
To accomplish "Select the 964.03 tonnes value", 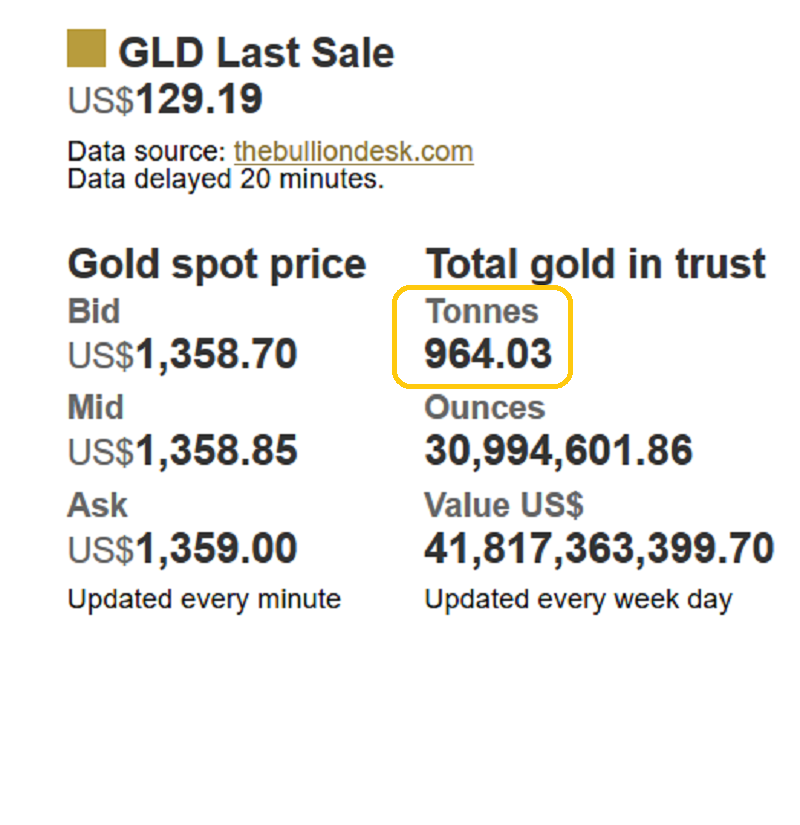I will (488, 354).
